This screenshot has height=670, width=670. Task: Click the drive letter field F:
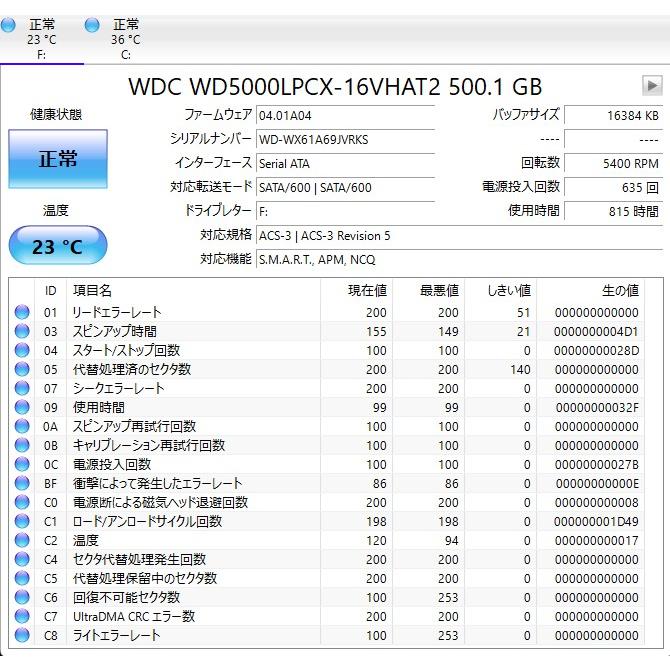point(345,211)
